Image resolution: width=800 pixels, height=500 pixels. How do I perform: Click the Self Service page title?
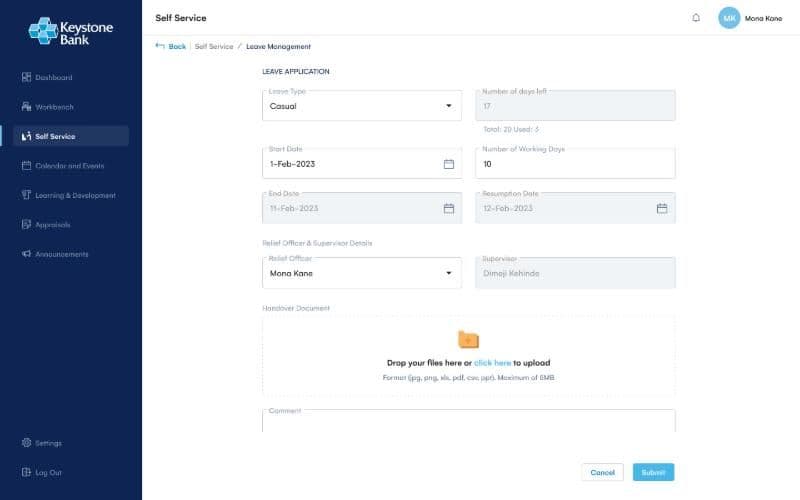click(181, 18)
